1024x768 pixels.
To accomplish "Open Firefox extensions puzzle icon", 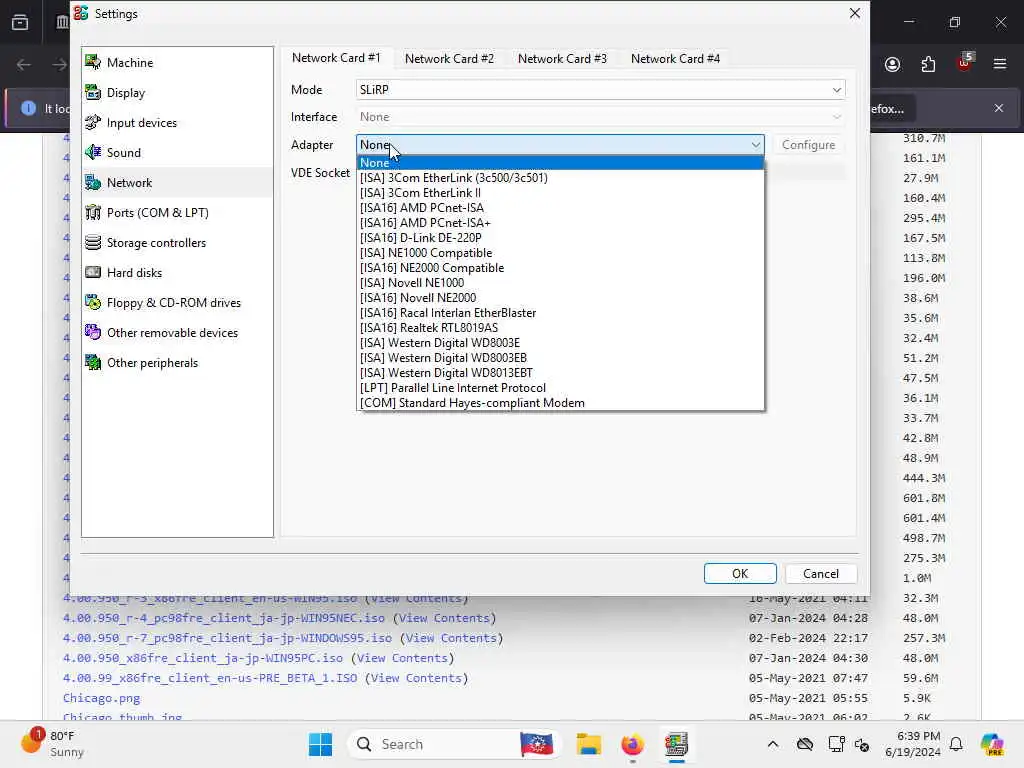I will click(x=928, y=64).
